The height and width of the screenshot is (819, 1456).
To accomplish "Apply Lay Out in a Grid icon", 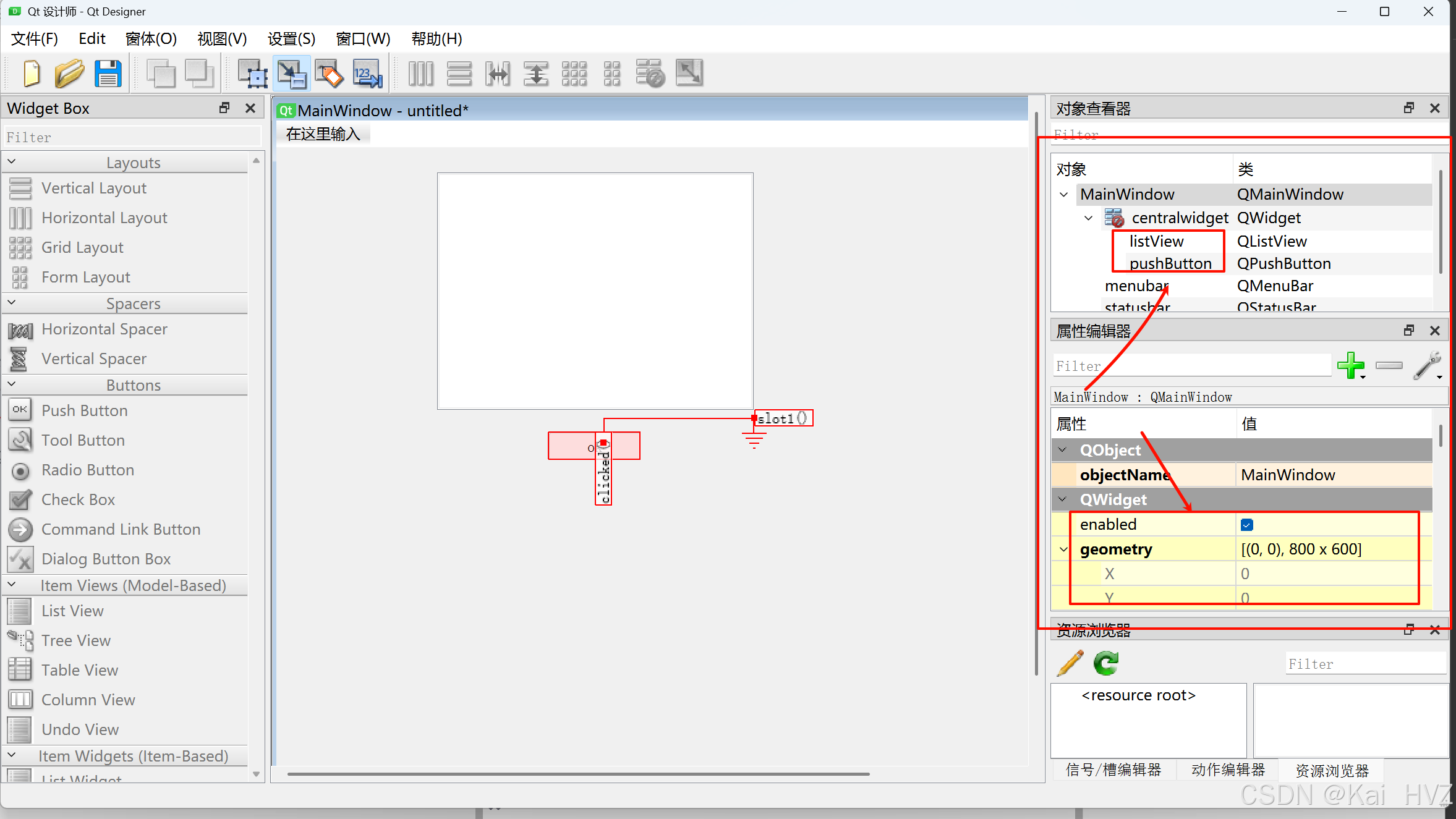I will (x=574, y=74).
